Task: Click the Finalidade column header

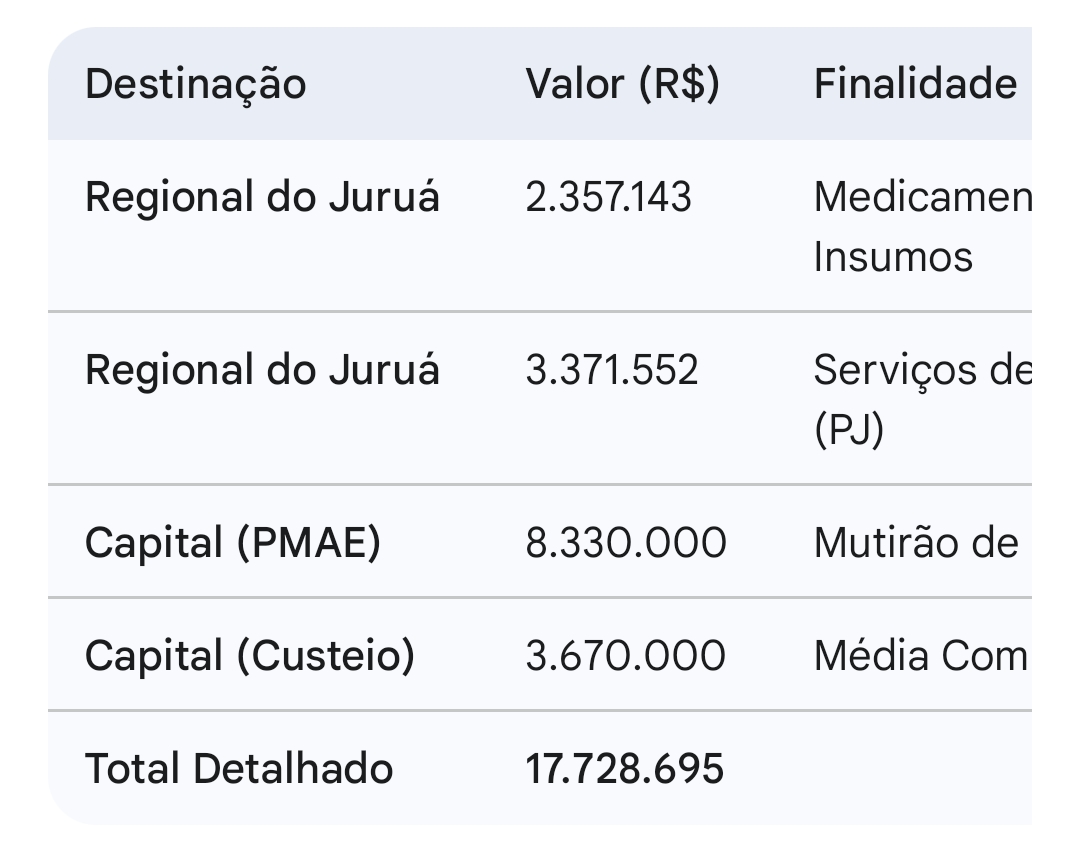Action: click(x=915, y=84)
